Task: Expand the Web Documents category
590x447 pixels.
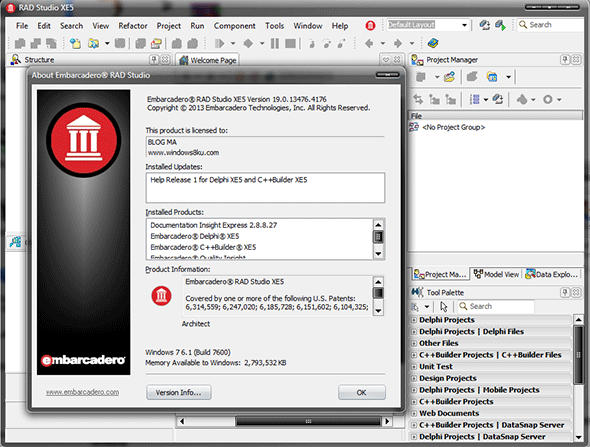Action: click(x=414, y=414)
